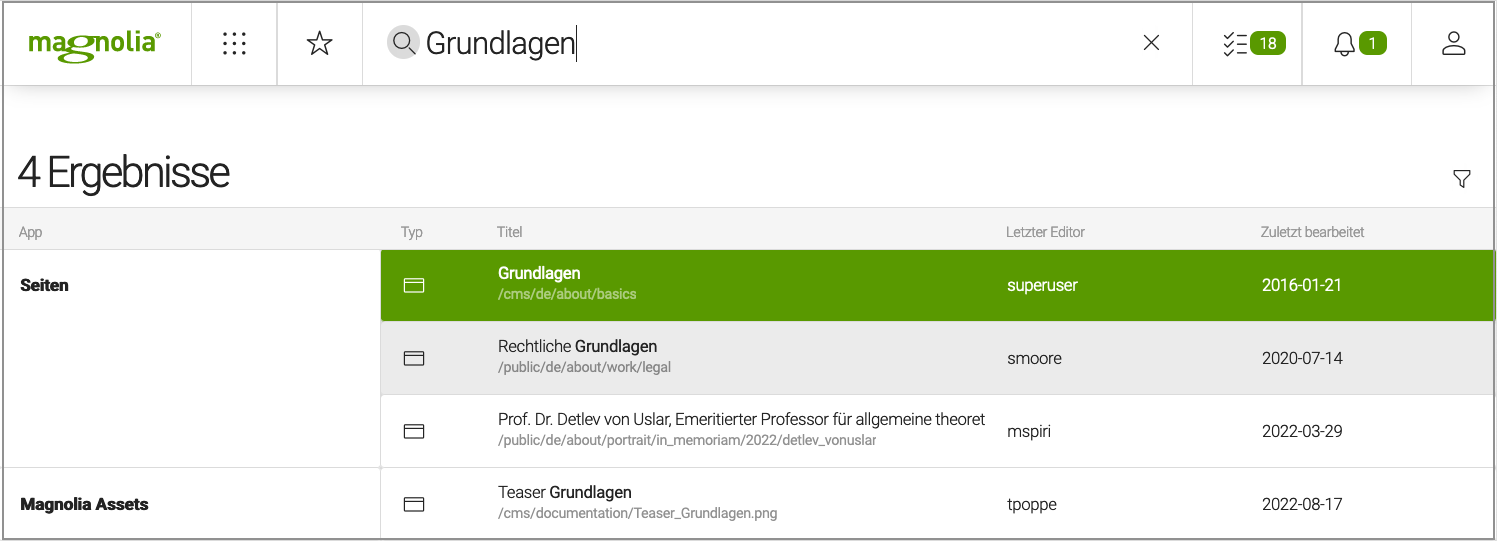Open the user profile icon
The image size is (1497, 541).
1453,43
